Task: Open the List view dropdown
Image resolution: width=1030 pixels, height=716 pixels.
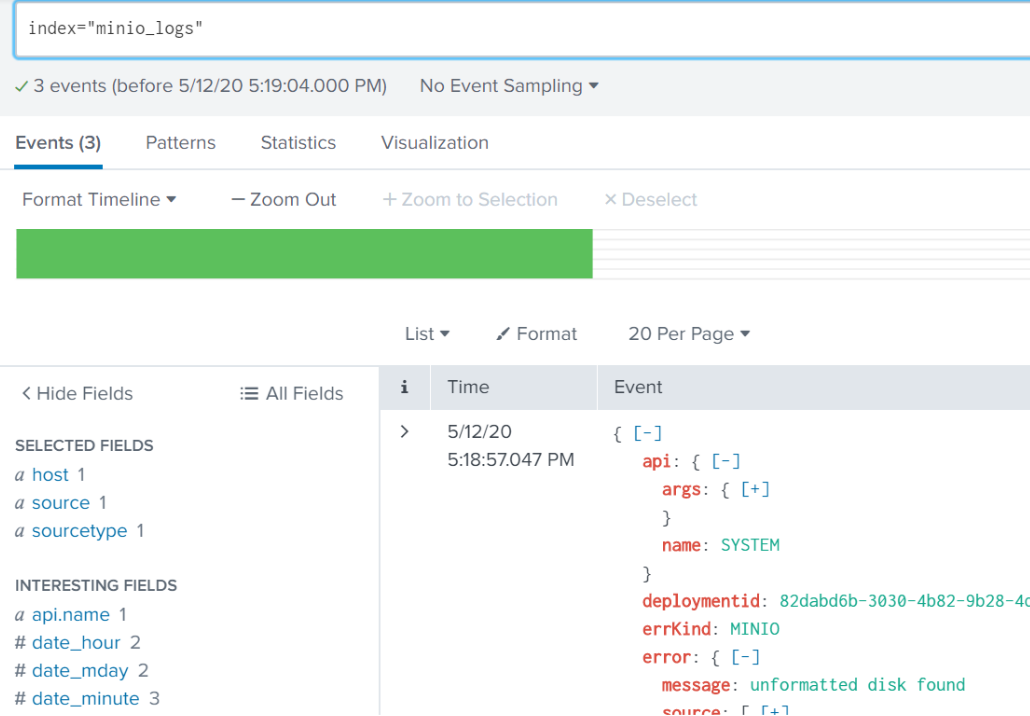Action: [x=427, y=334]
